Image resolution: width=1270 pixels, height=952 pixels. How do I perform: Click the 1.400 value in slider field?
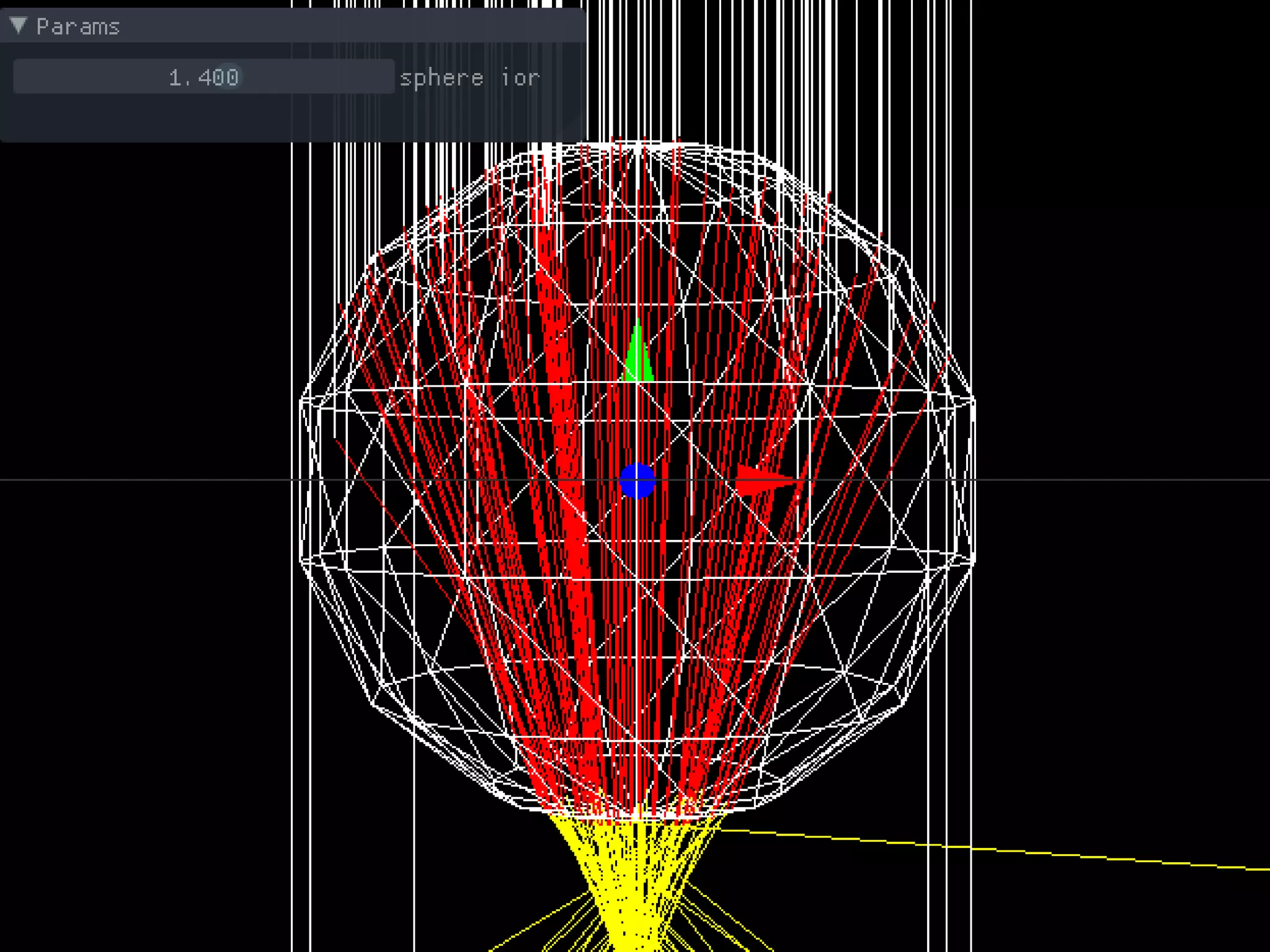point(203,77)
